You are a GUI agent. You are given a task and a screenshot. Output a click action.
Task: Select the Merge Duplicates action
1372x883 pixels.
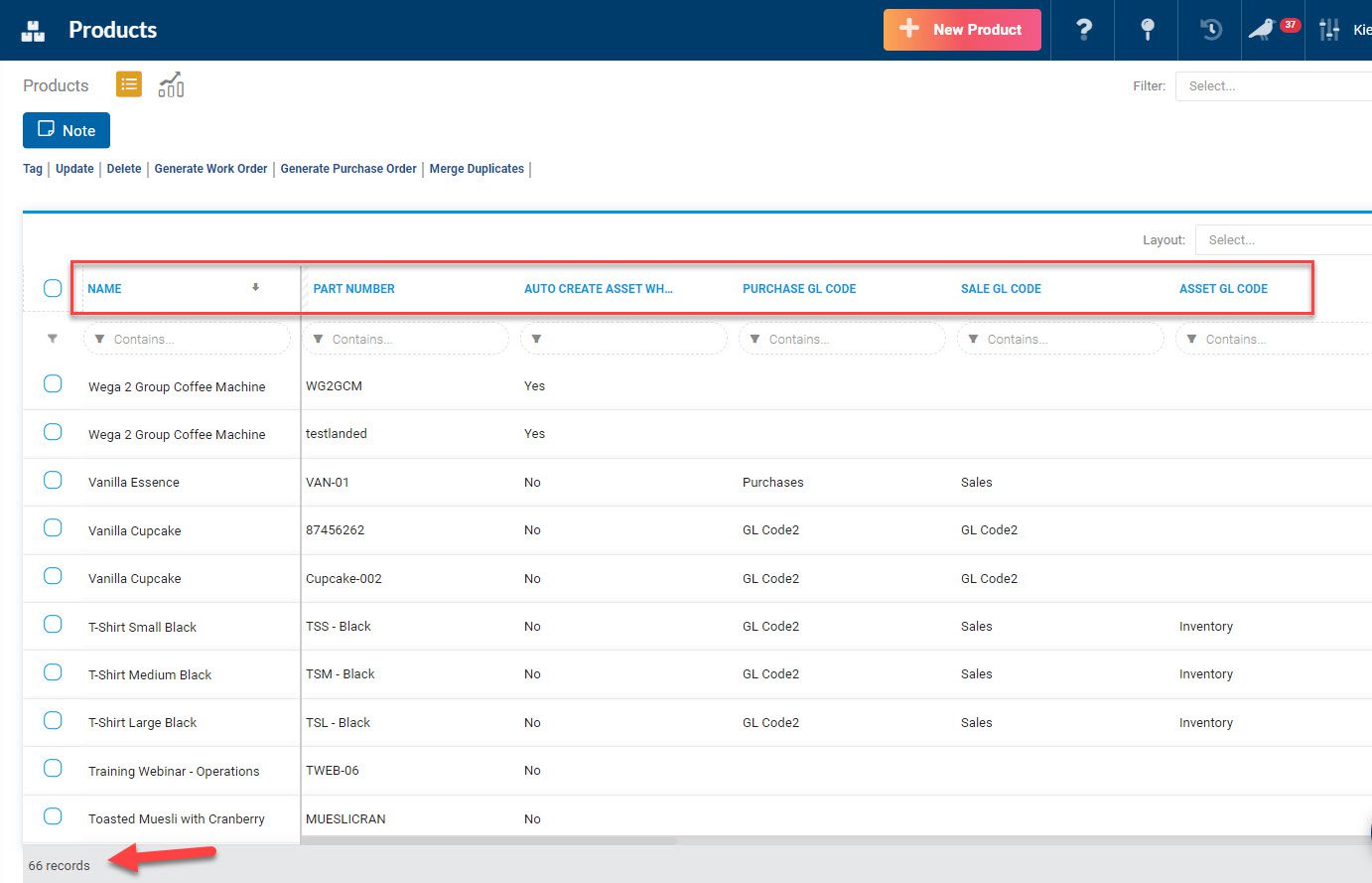[477, 168]
